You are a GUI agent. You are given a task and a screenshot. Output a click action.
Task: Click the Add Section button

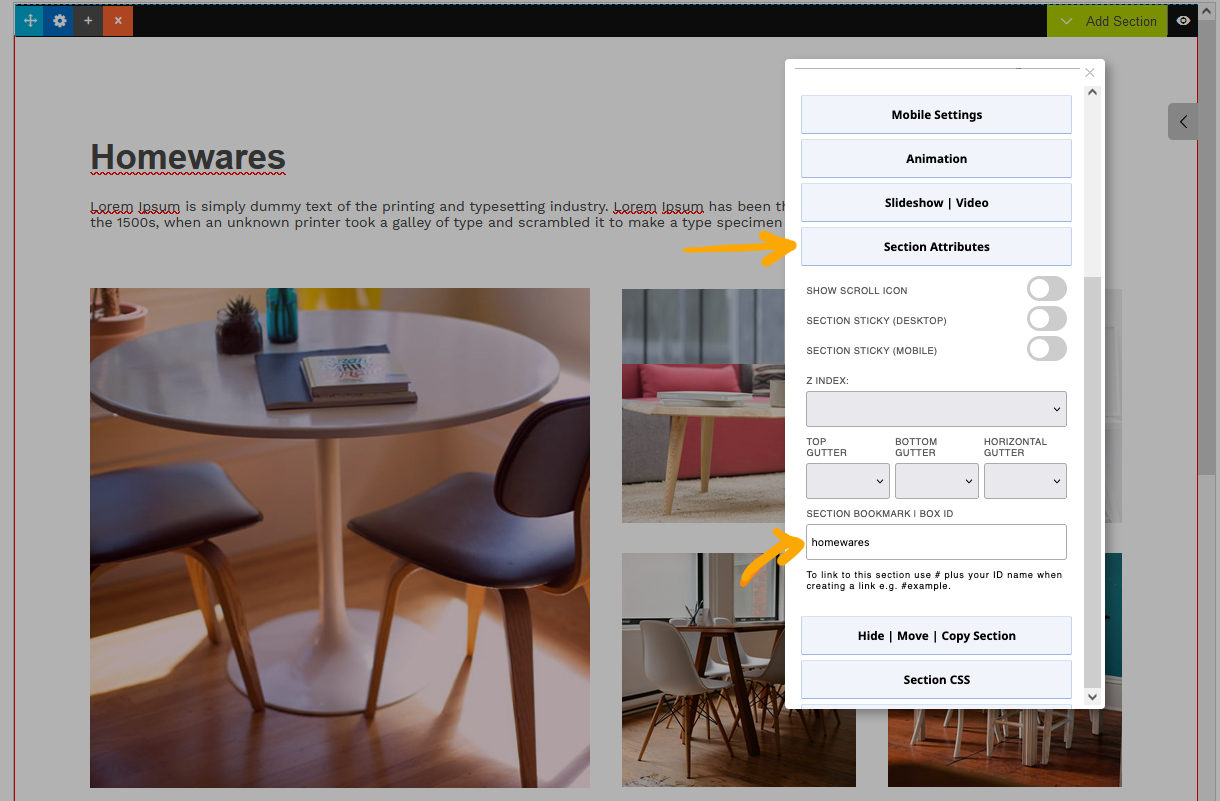click(x=1107, y=21)
